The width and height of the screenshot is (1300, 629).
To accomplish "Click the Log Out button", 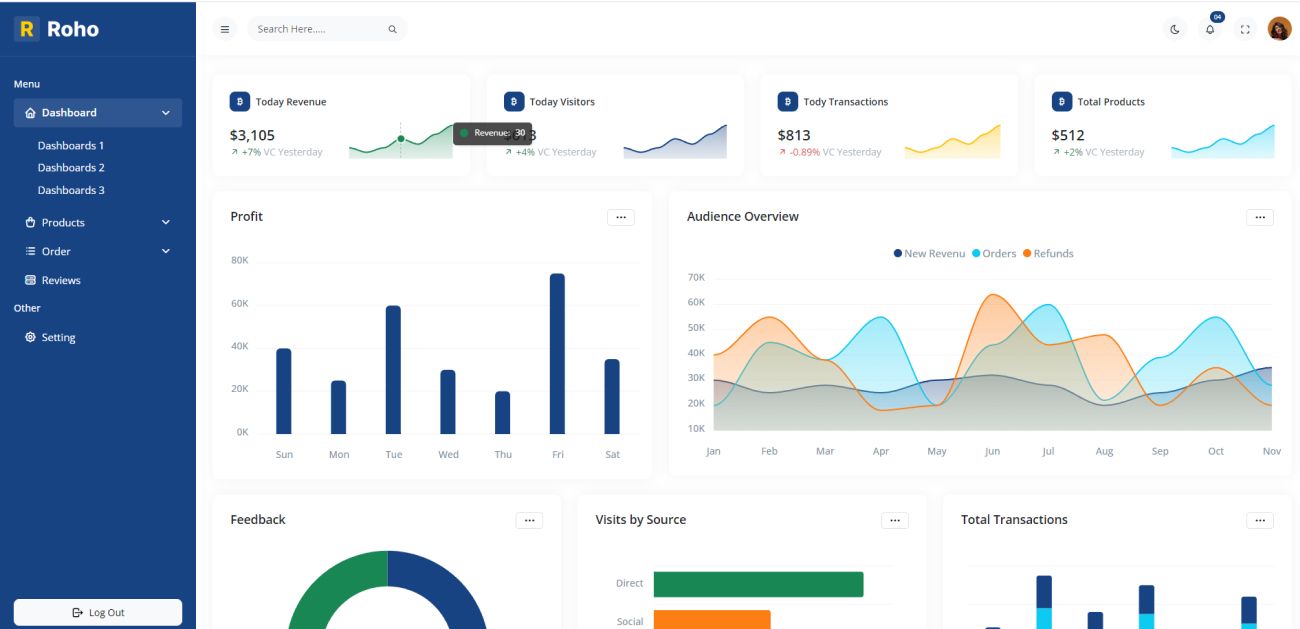I will coord(97,612).
